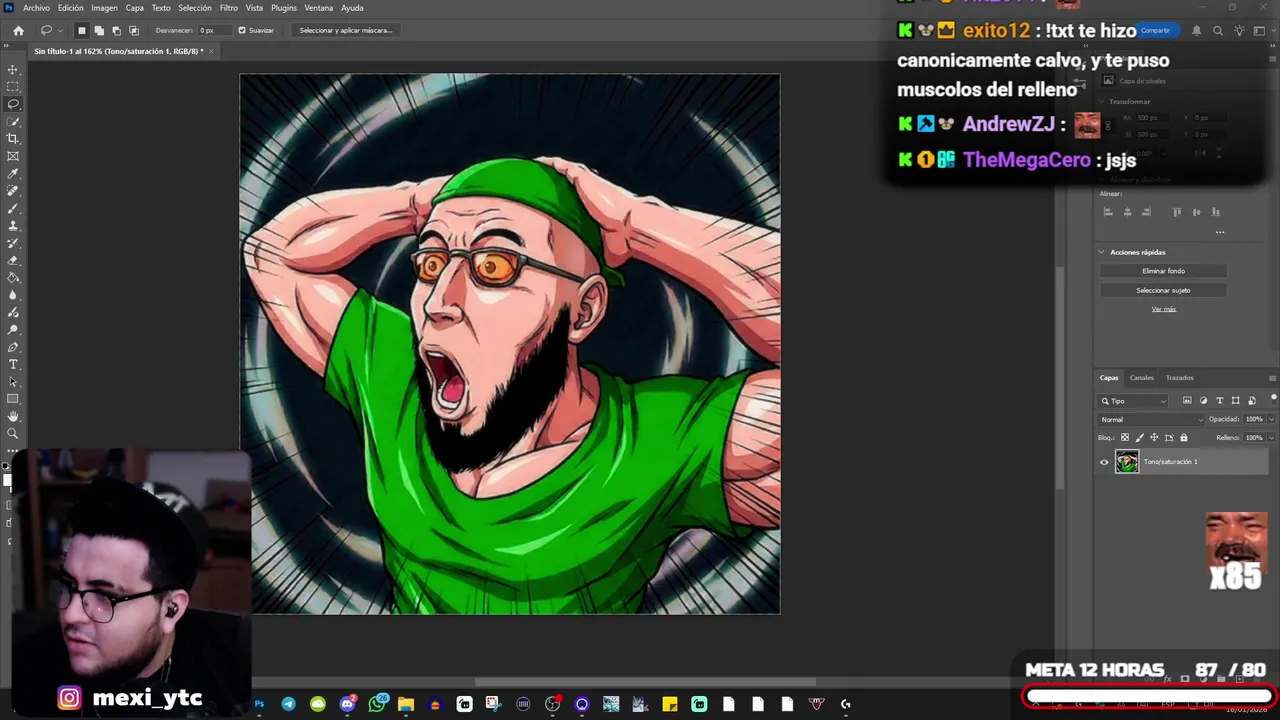The width and height of the screenshot is (1280, 720).
Task: Toggle pixel layer filter in Capas
Action: 1187,401
